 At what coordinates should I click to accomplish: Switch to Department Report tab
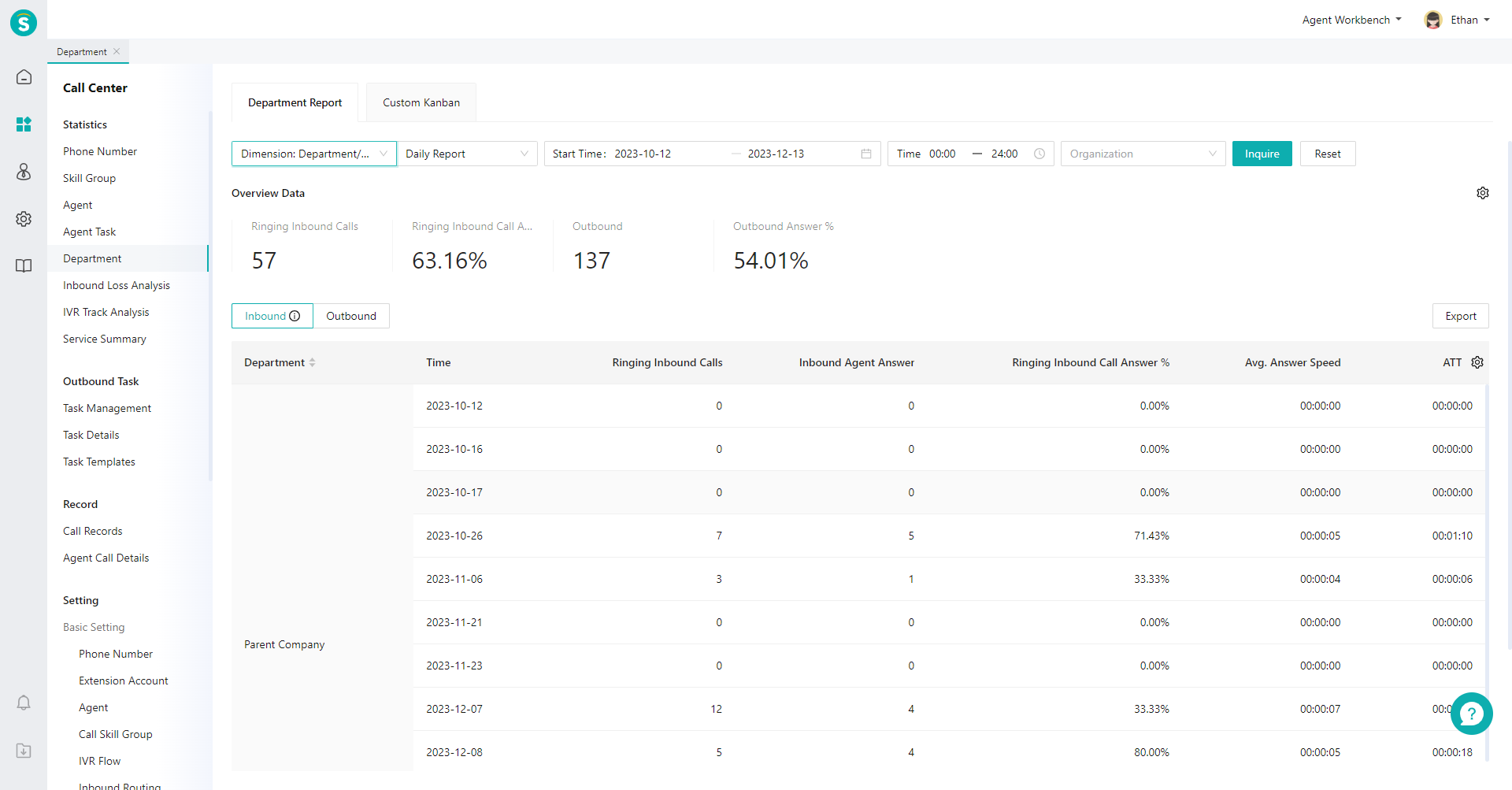coord(295,102)
